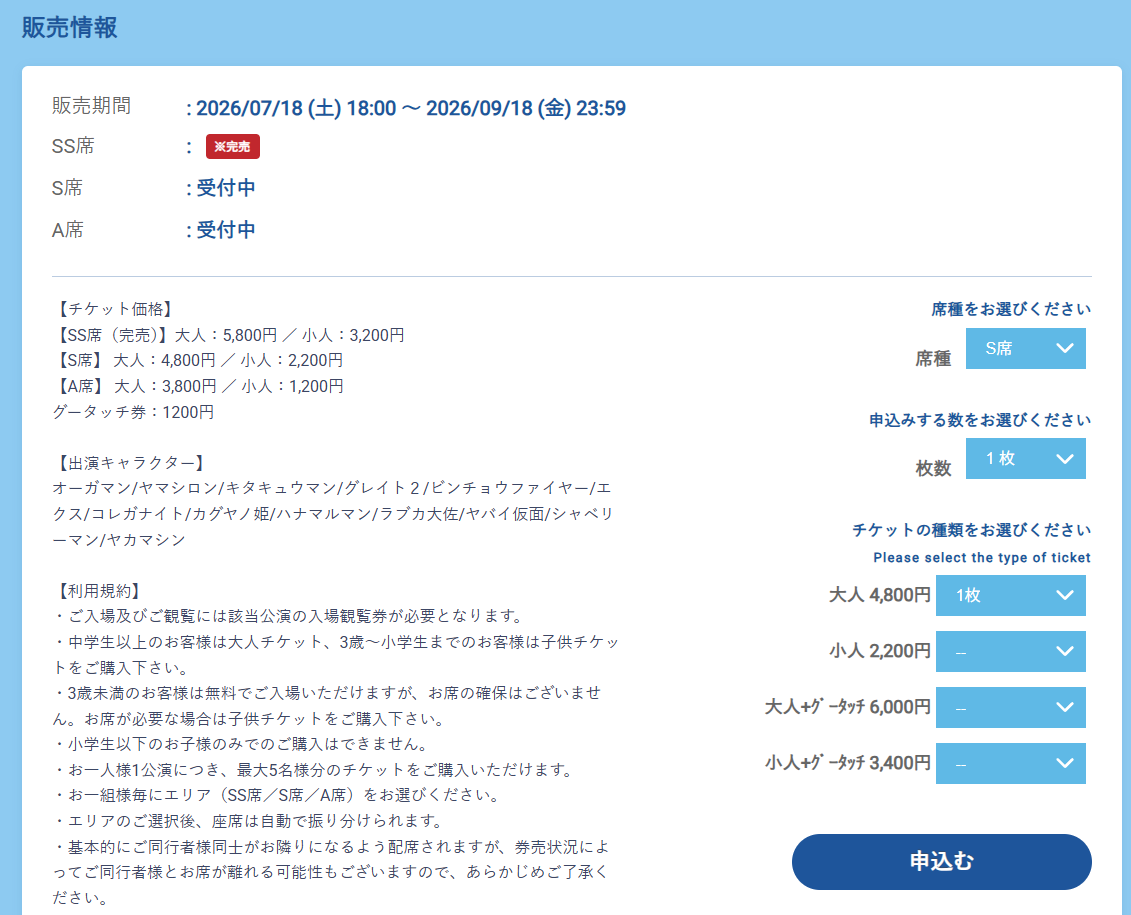The width and height of the screenshot is (1131, 915).
Task: Open the 小人+グータッチ 3,400円 quantity dropdown
Action: coord(1011,764)
